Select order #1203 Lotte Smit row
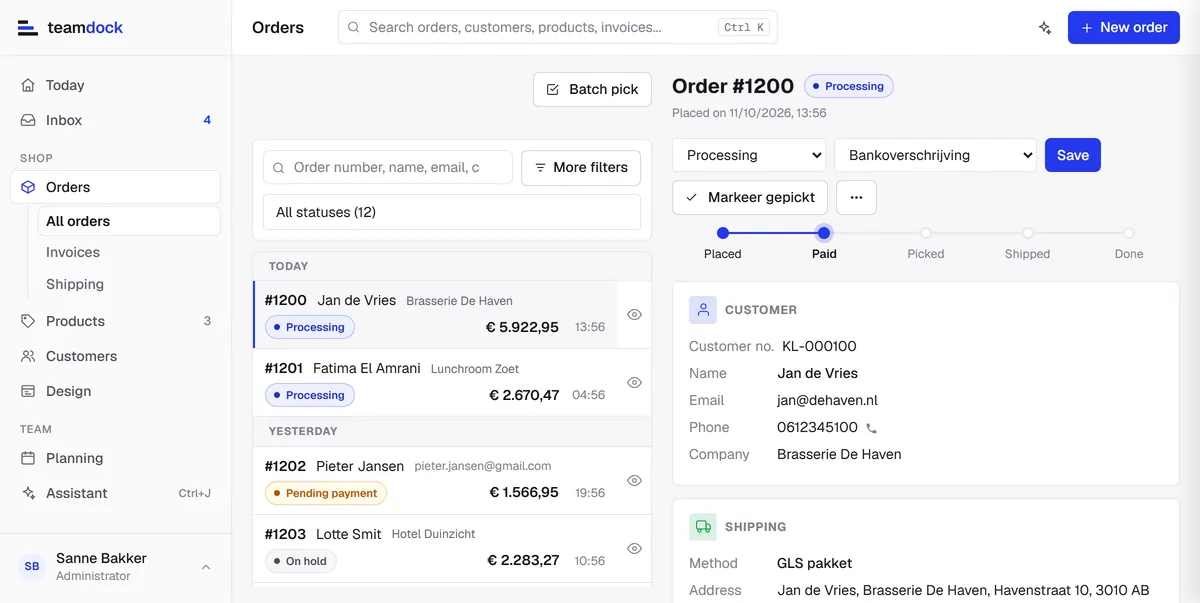The height and width of the screenshot is (603, 1200). click(x=435, y=548)
